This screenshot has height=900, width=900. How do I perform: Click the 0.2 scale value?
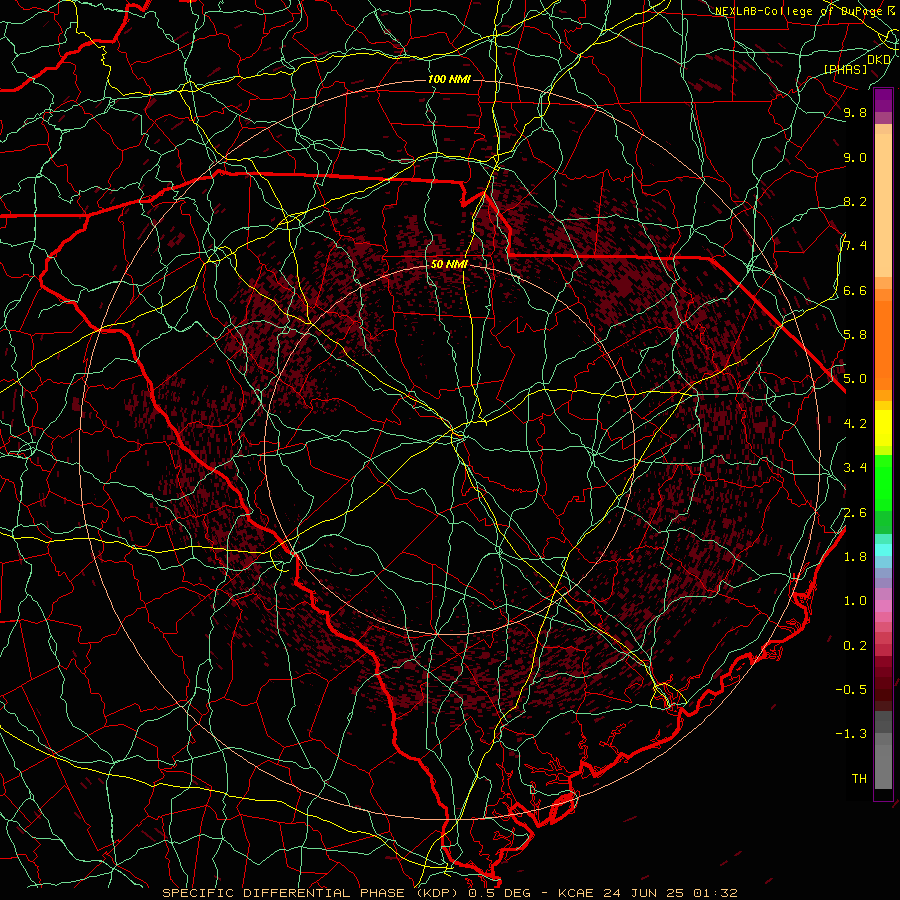pyautogui.click(x=855, y=645)
